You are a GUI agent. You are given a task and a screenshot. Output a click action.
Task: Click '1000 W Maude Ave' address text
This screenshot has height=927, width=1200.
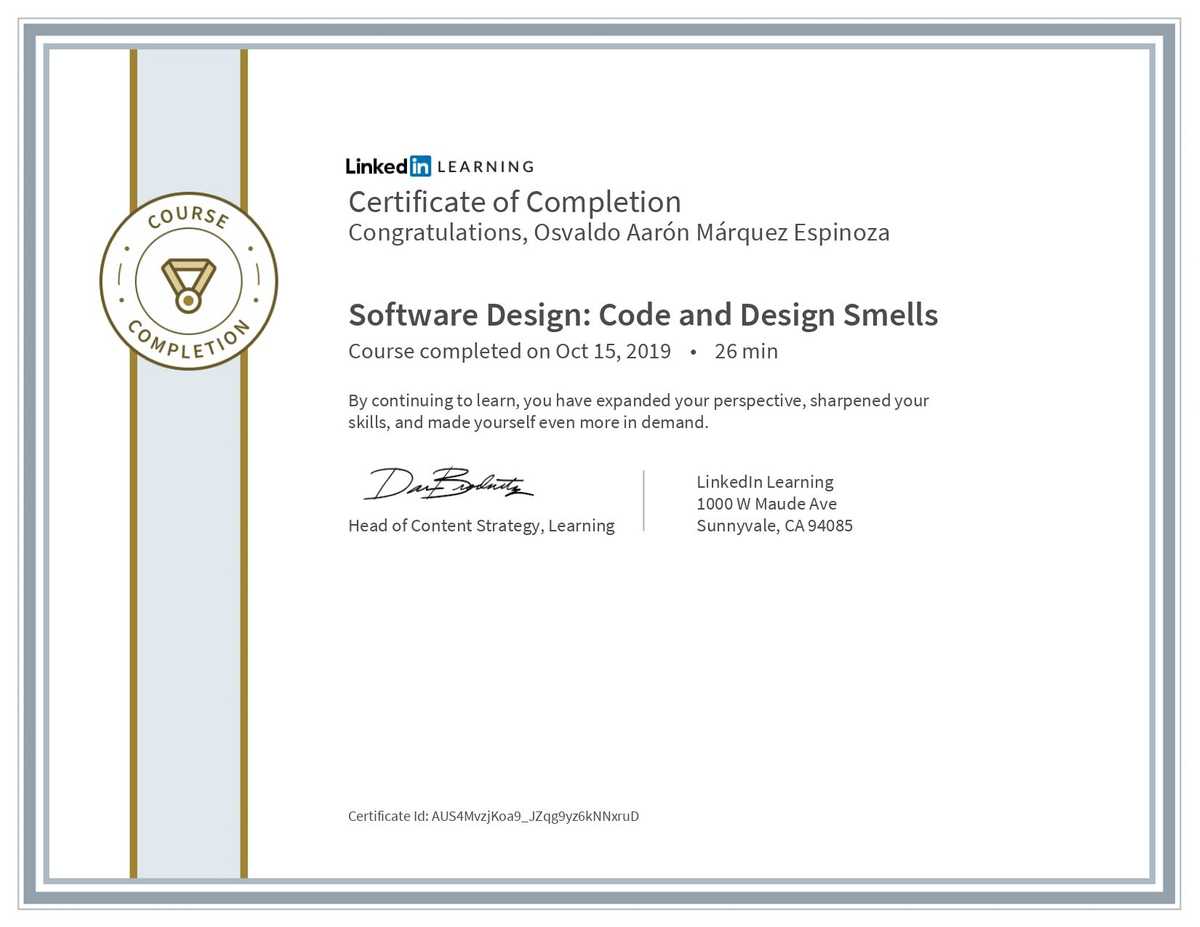pyautogui.click(x=767, y=504)
